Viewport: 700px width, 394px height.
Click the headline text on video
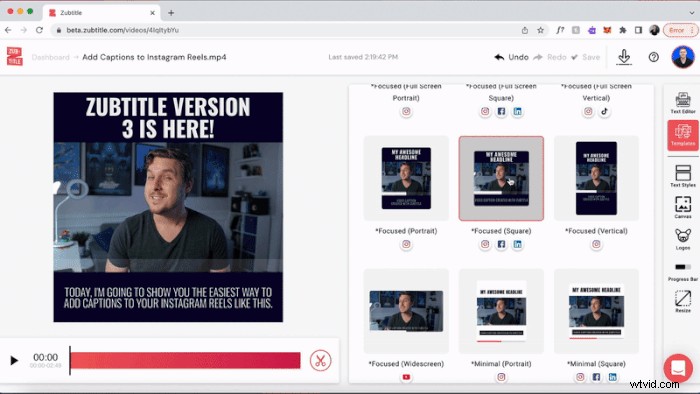click(168, 118)
